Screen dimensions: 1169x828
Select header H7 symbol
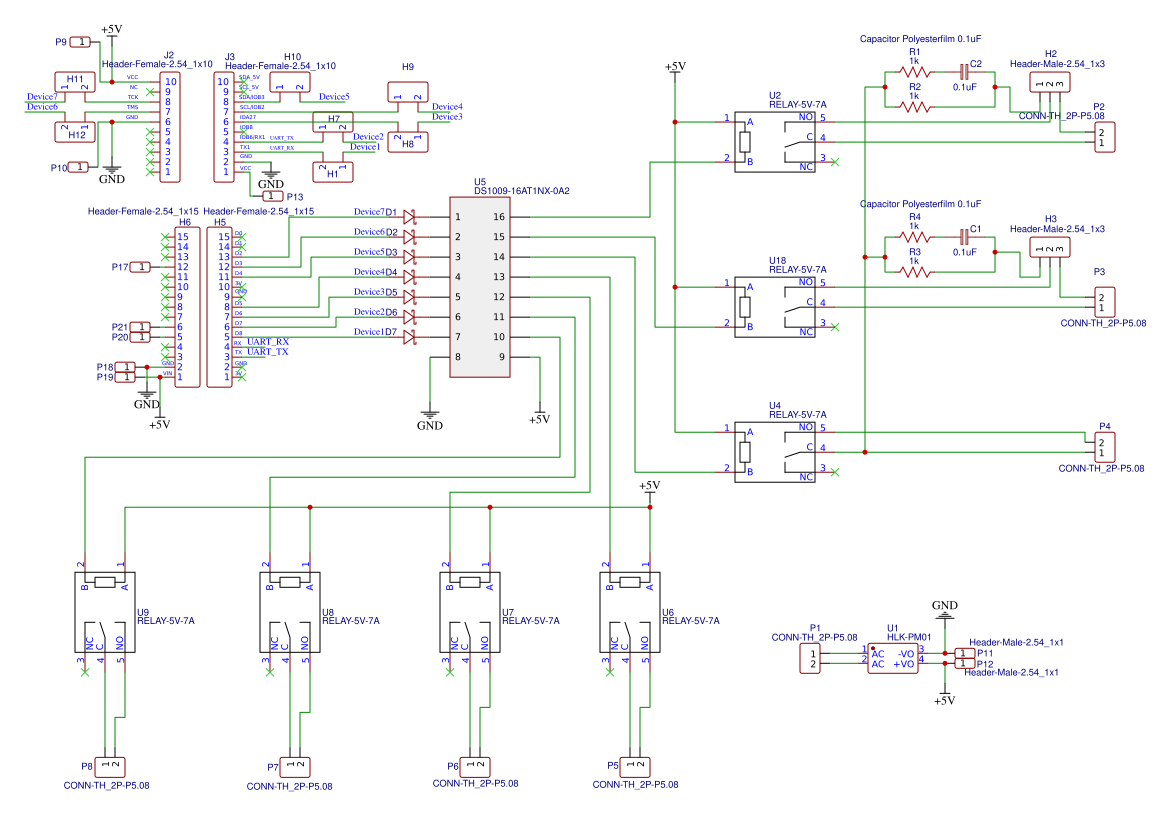coord(333,122)
